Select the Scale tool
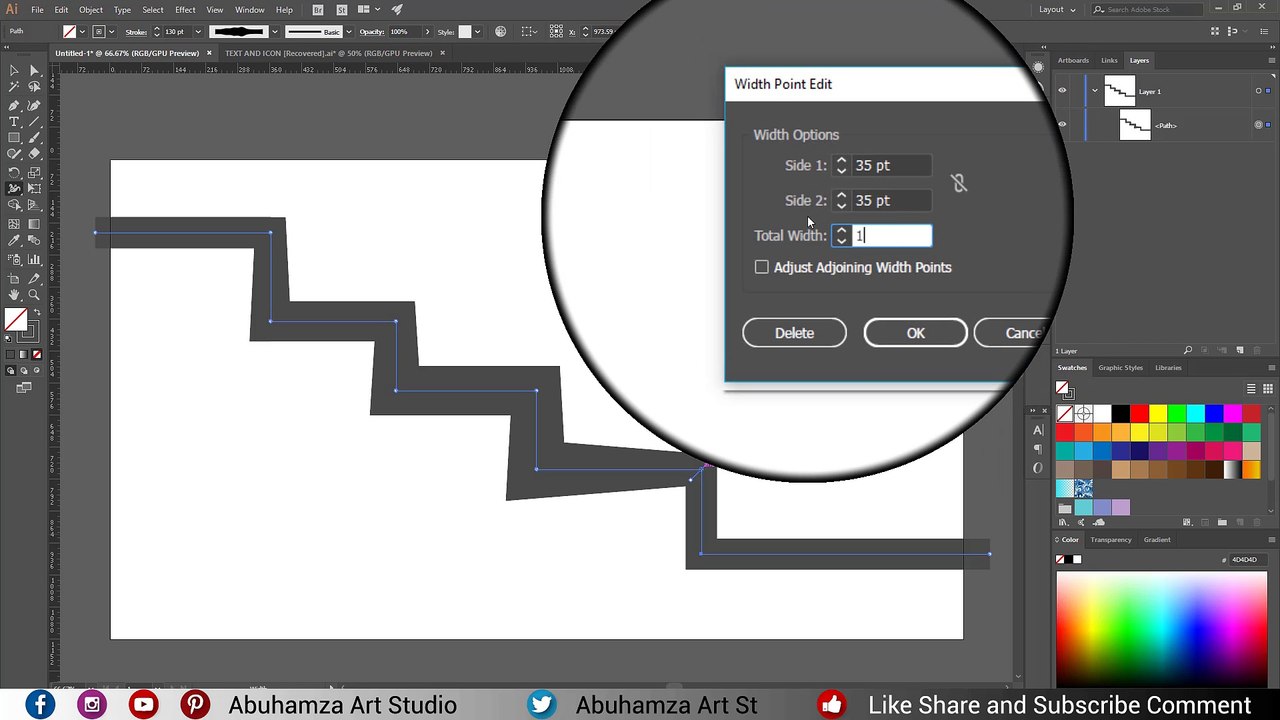1280x720 pixels. [34, 172]
